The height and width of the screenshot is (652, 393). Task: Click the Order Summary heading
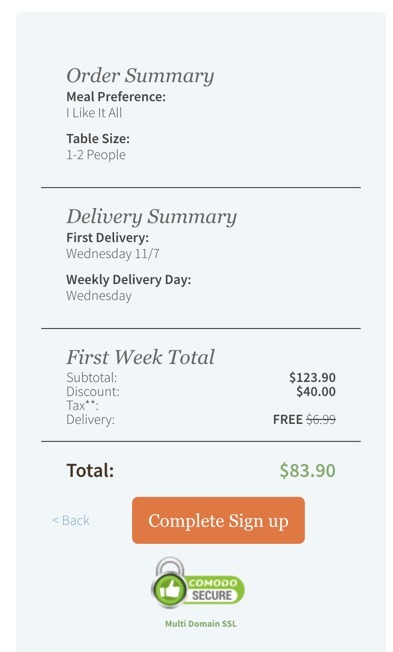(x=140, y=76)
